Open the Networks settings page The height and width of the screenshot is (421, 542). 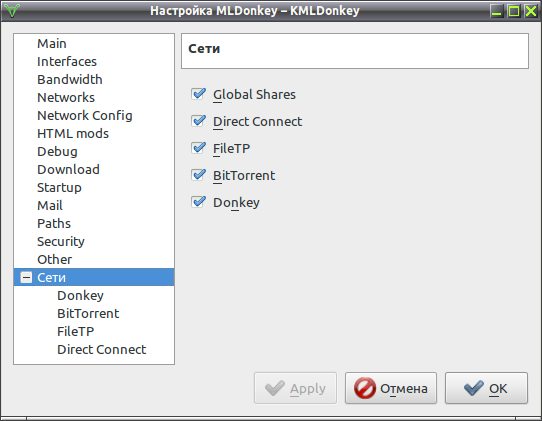pos(66,97)
